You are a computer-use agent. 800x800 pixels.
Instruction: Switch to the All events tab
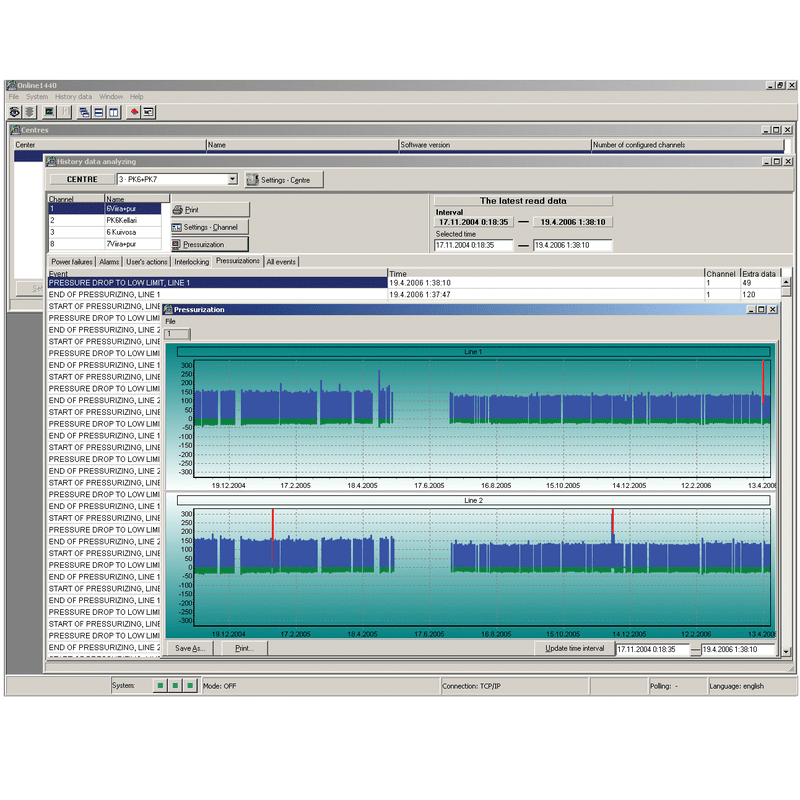tap(281, 262)
